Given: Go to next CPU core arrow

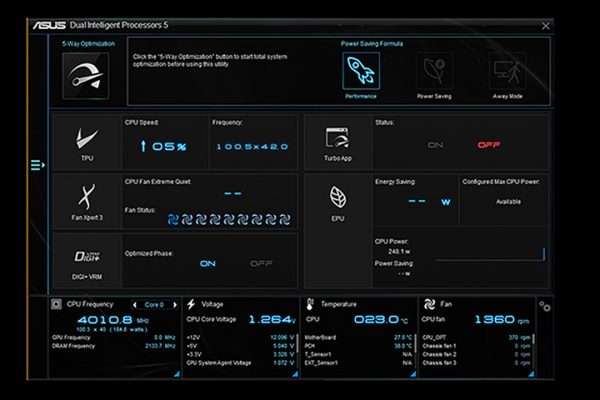Looking at the screenshot, I should pos(175,305).
